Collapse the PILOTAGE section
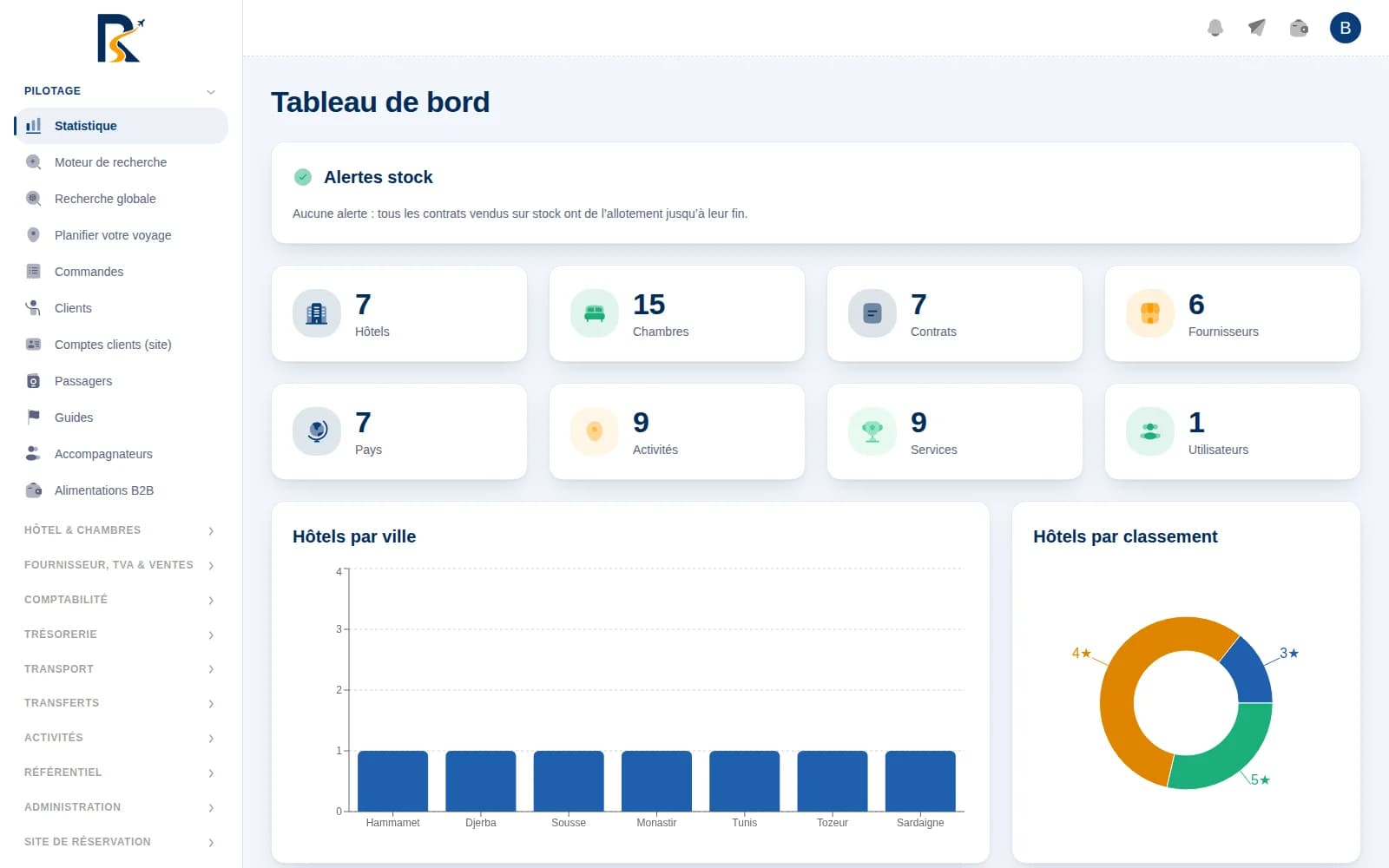1389x868 pixels. [120, 91]
